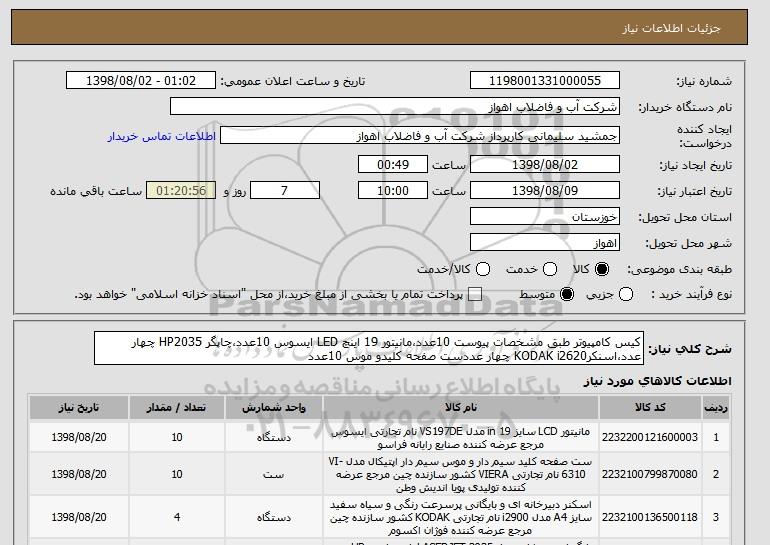Click quantity 10 in monitor row
The image size is (770, 545).
177,437
